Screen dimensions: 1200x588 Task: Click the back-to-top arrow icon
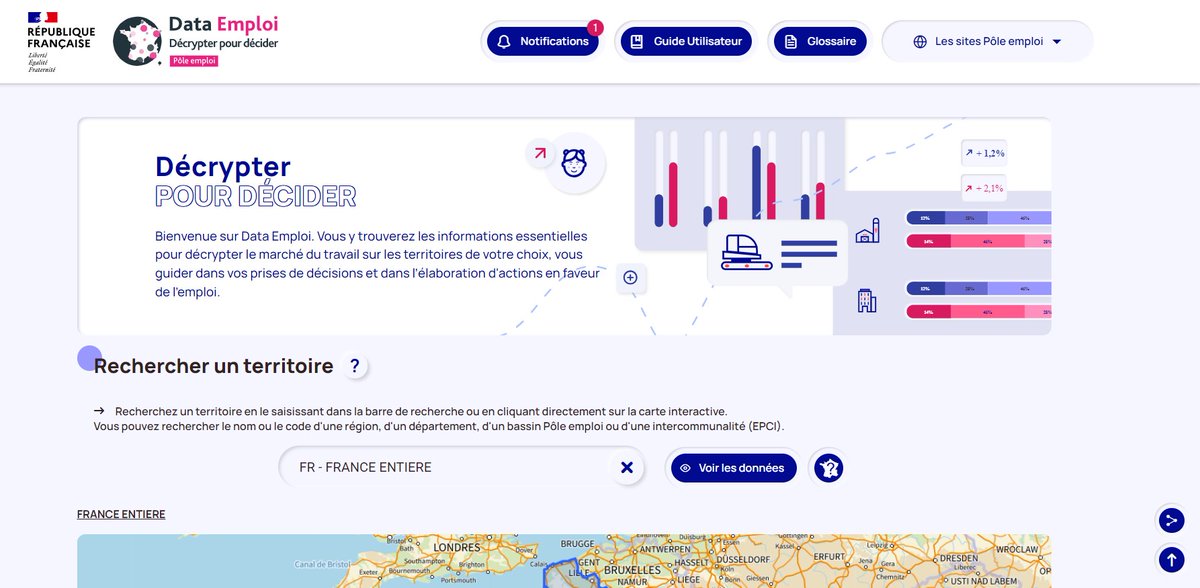[x=1170, y=559]
